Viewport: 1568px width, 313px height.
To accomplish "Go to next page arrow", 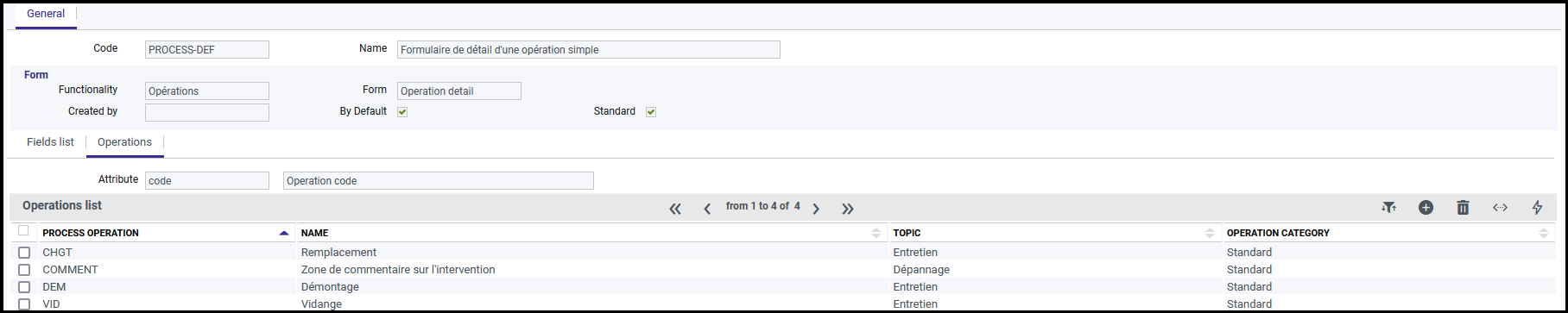I will pyautogui.click(x=816, y=209).
